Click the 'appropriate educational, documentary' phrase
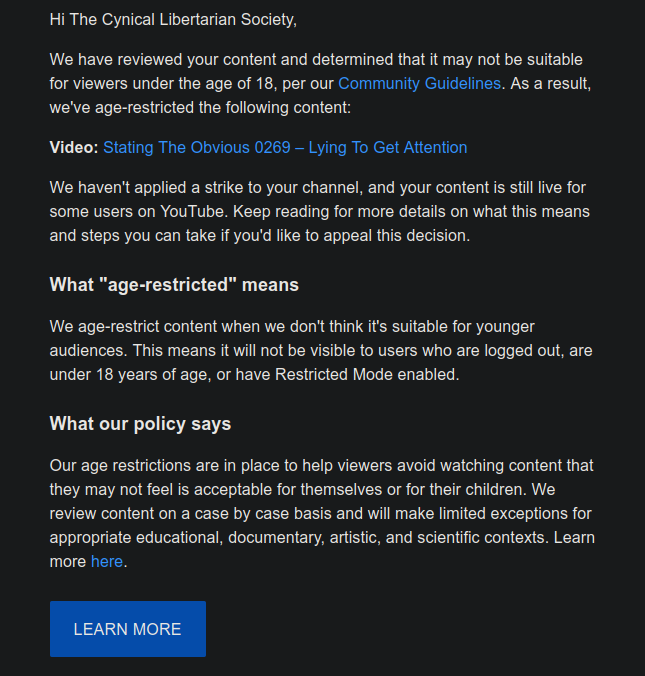645x676 pixels. 185,538
